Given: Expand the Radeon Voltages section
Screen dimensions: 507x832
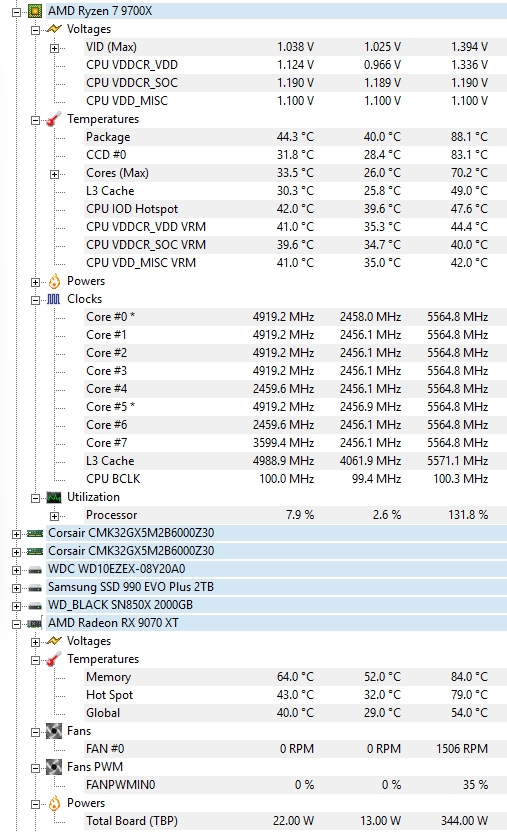Looking at the screenshot, I should click(x=36, y=642).
